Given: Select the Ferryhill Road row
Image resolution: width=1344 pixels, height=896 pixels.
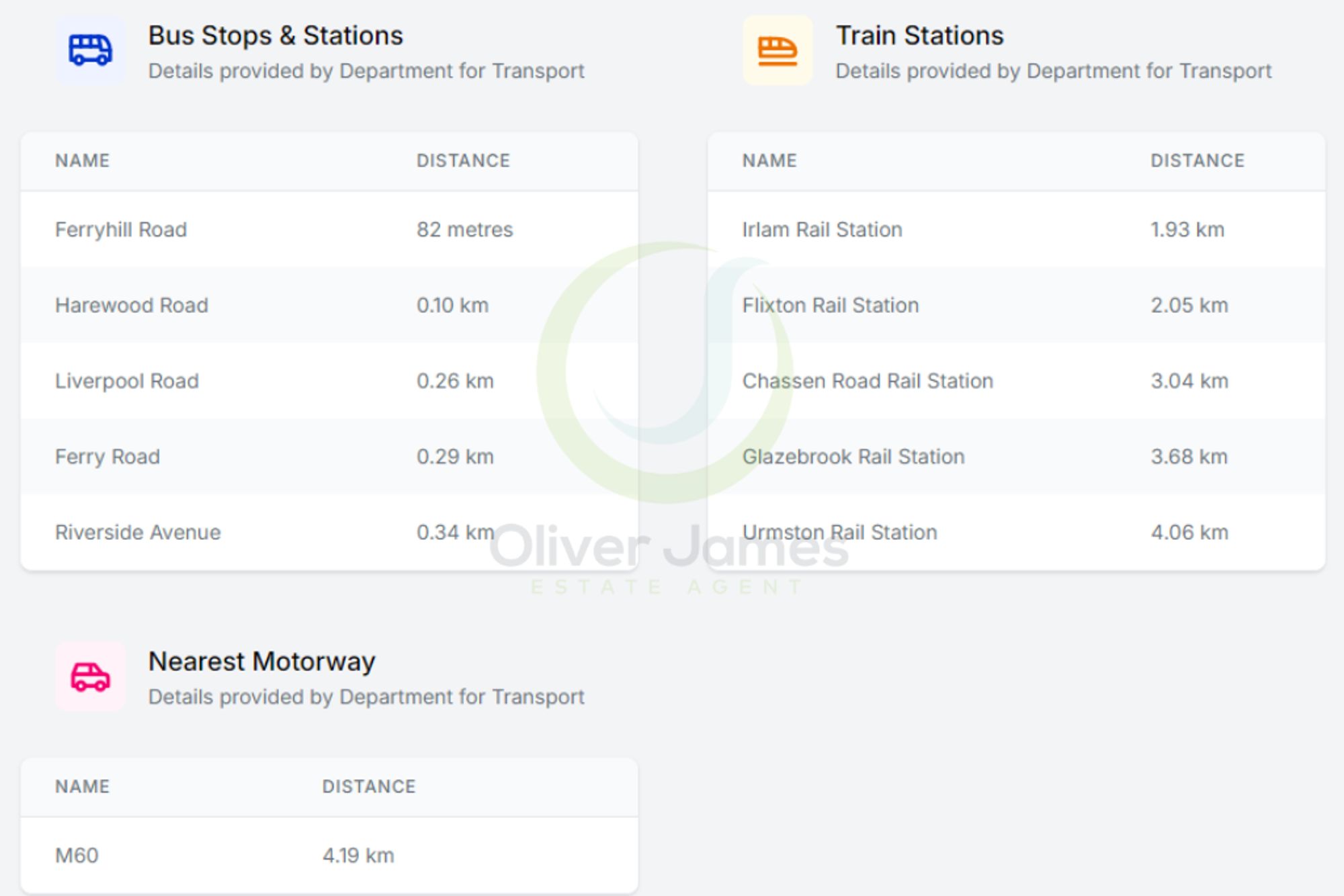Looking at the screenshot, I should 121,230.
